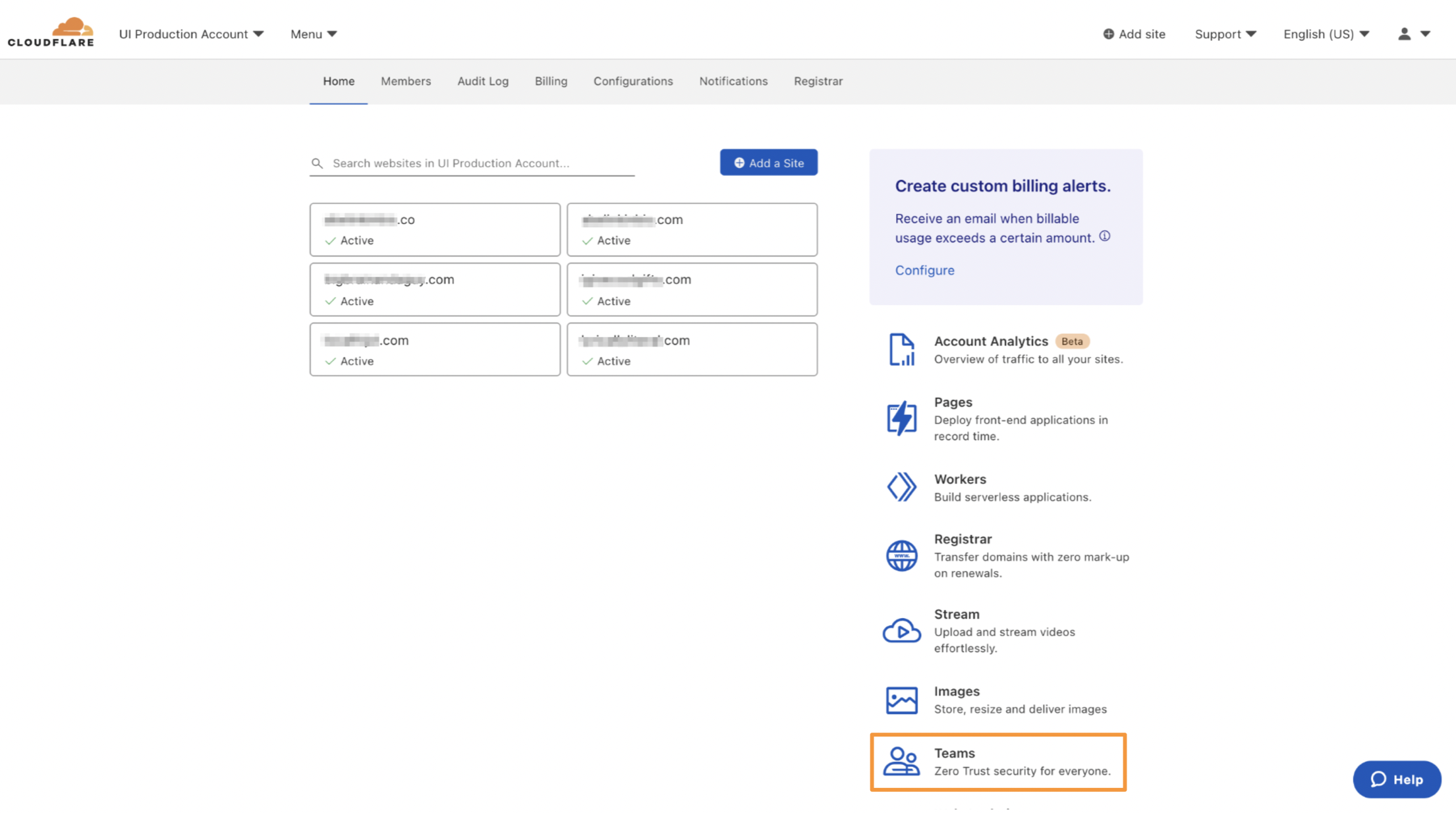Open the Help chat button
Screen dimensions: 1456x813
(1397, 779)
